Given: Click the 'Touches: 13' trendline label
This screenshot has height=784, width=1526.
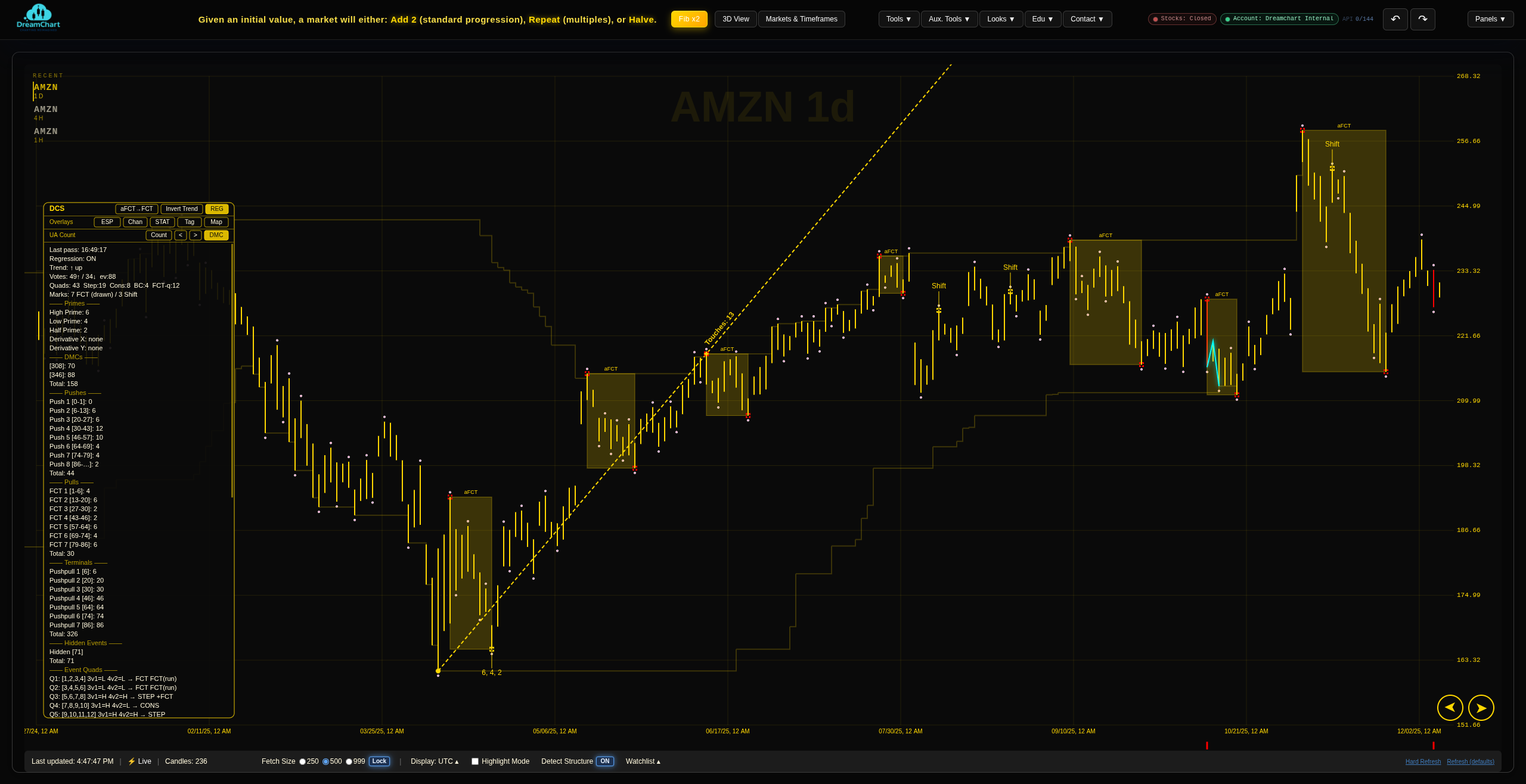Looking at the screenshot, I should (719, 328).
